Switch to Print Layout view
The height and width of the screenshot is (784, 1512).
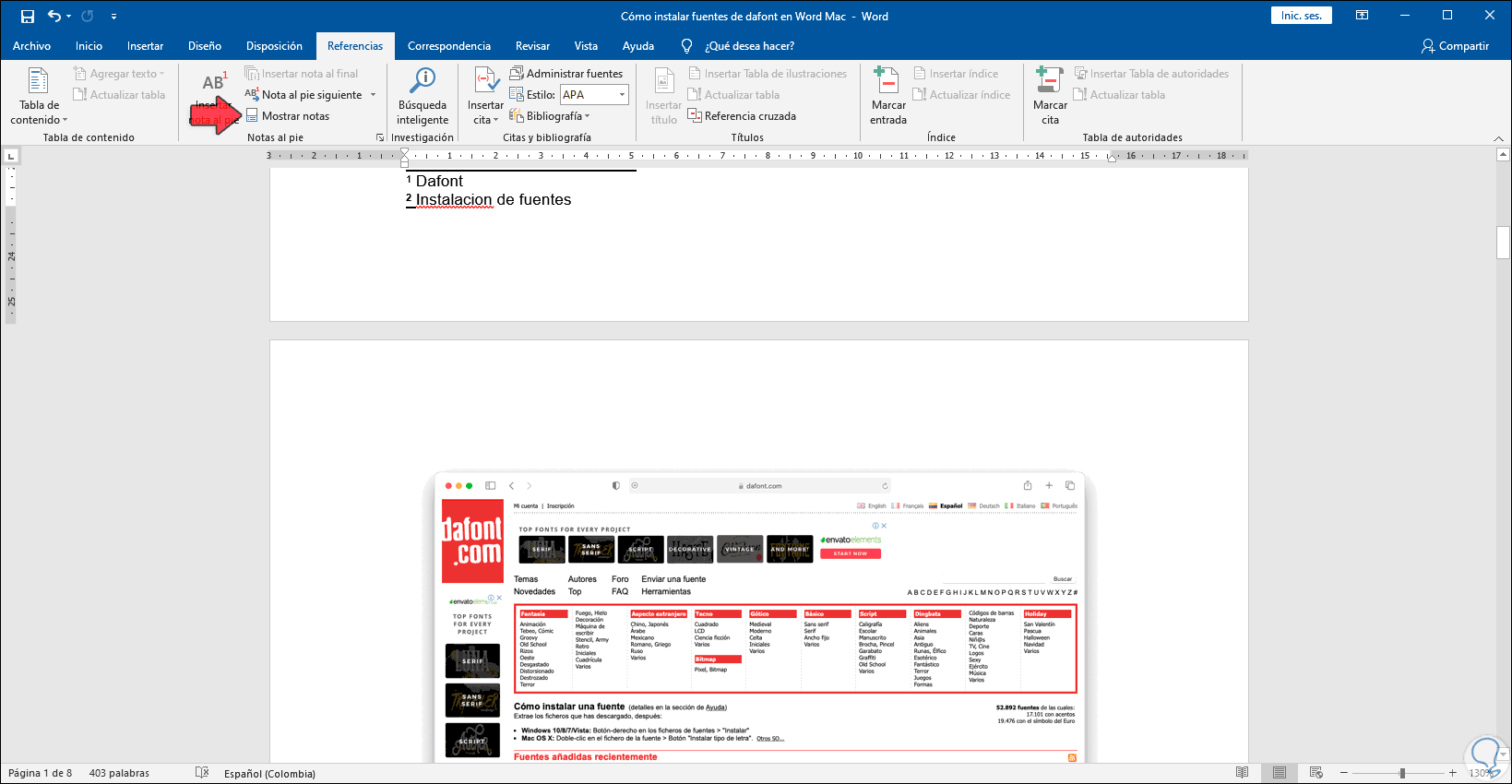pos(1280,773)
